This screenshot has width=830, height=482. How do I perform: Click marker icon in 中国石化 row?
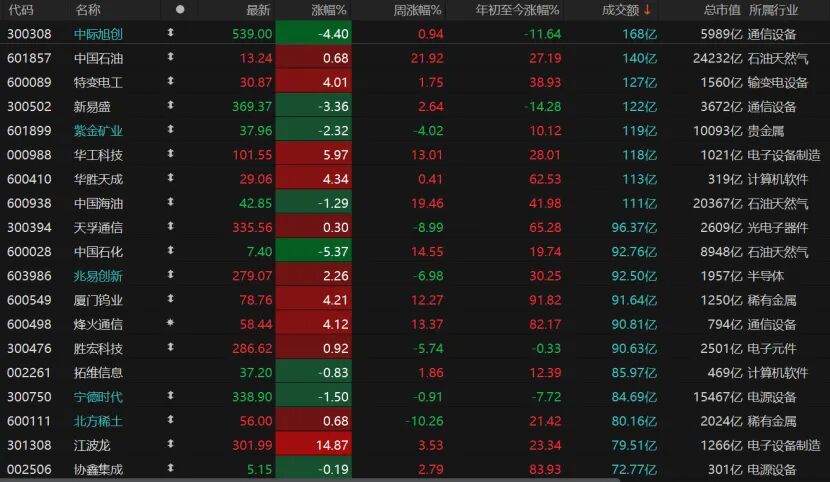coord(170,250)
